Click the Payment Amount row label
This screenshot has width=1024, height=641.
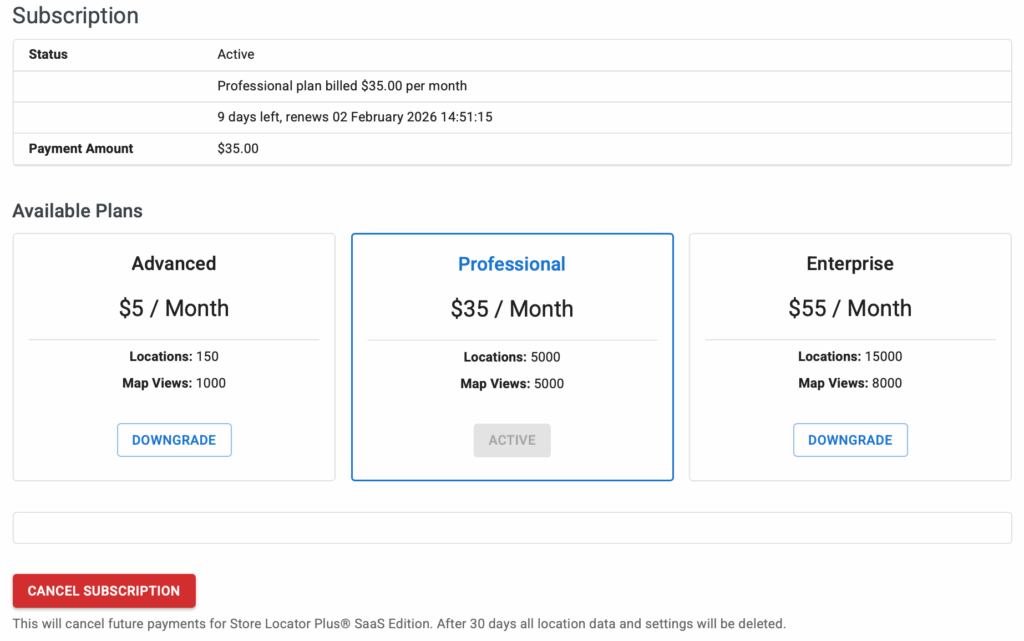81,149
